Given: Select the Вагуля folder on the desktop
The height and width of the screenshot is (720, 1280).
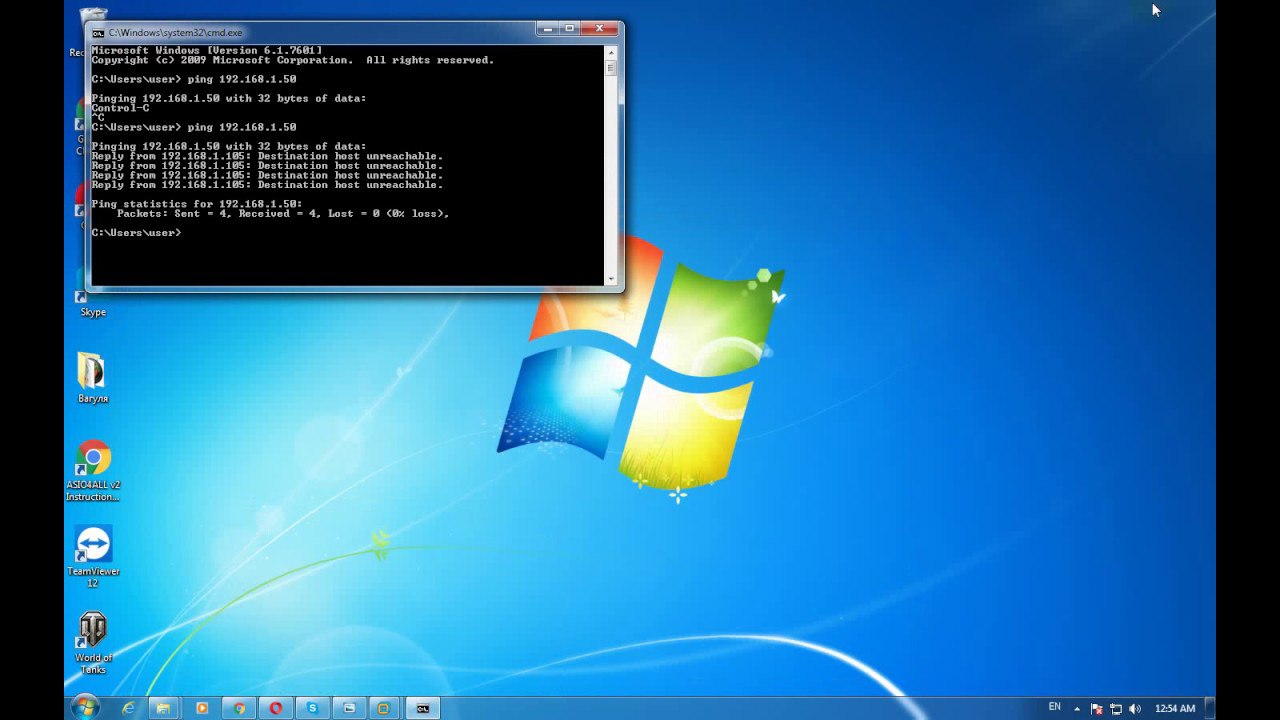Looking at the screenshot, I should pos(93,378).
